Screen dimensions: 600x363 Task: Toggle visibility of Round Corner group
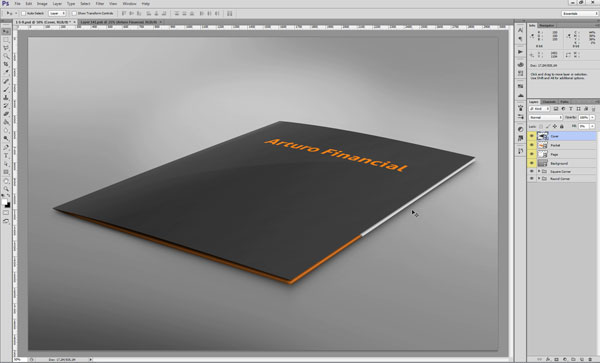532,179
